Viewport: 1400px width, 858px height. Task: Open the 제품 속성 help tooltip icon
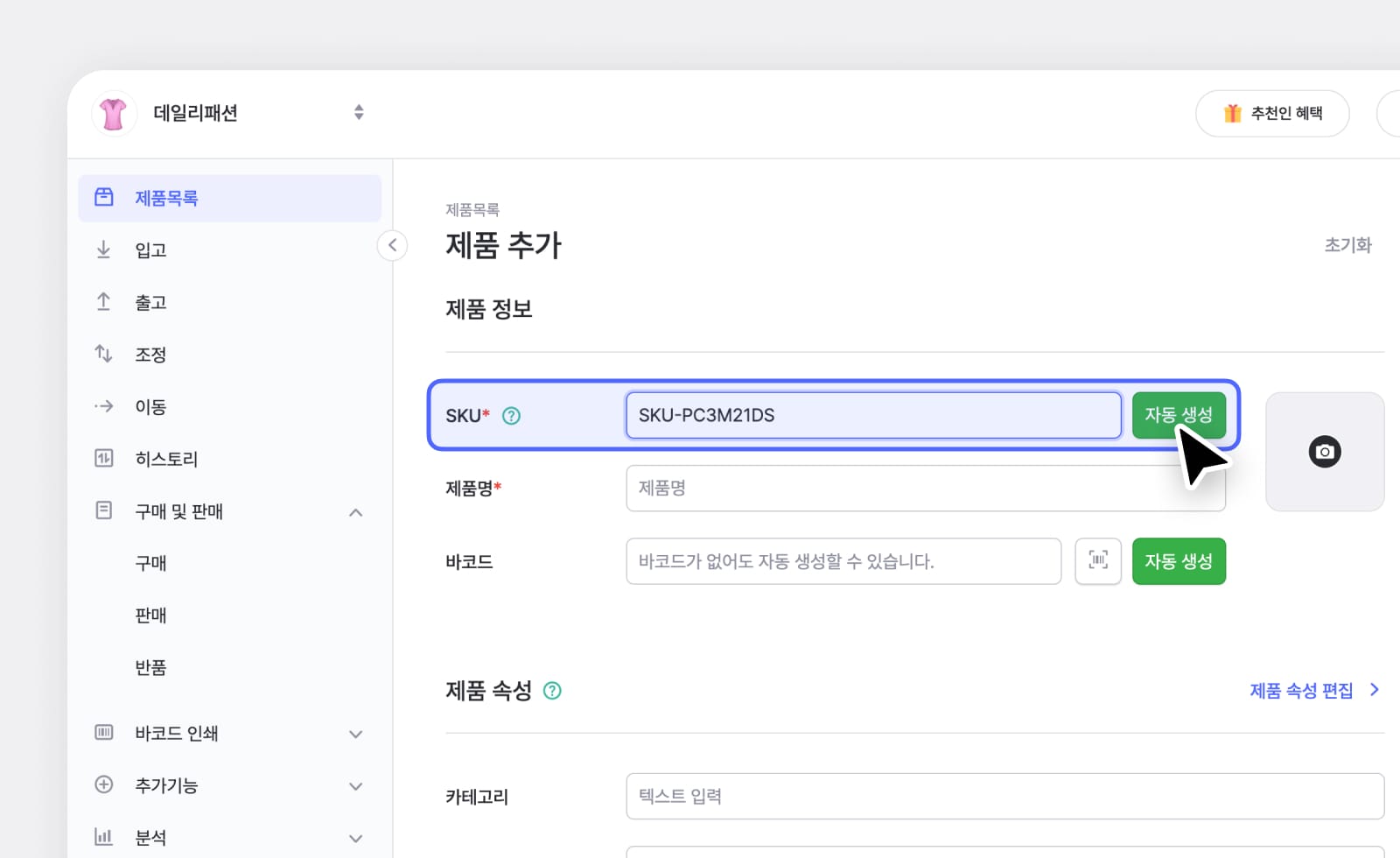click(x=552, y=691)
